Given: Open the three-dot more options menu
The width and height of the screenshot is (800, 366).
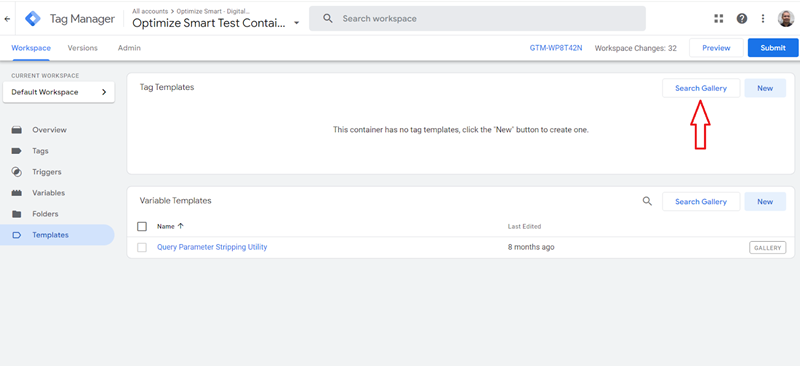Looking at the screenshot, I should (x=763, y=18).
